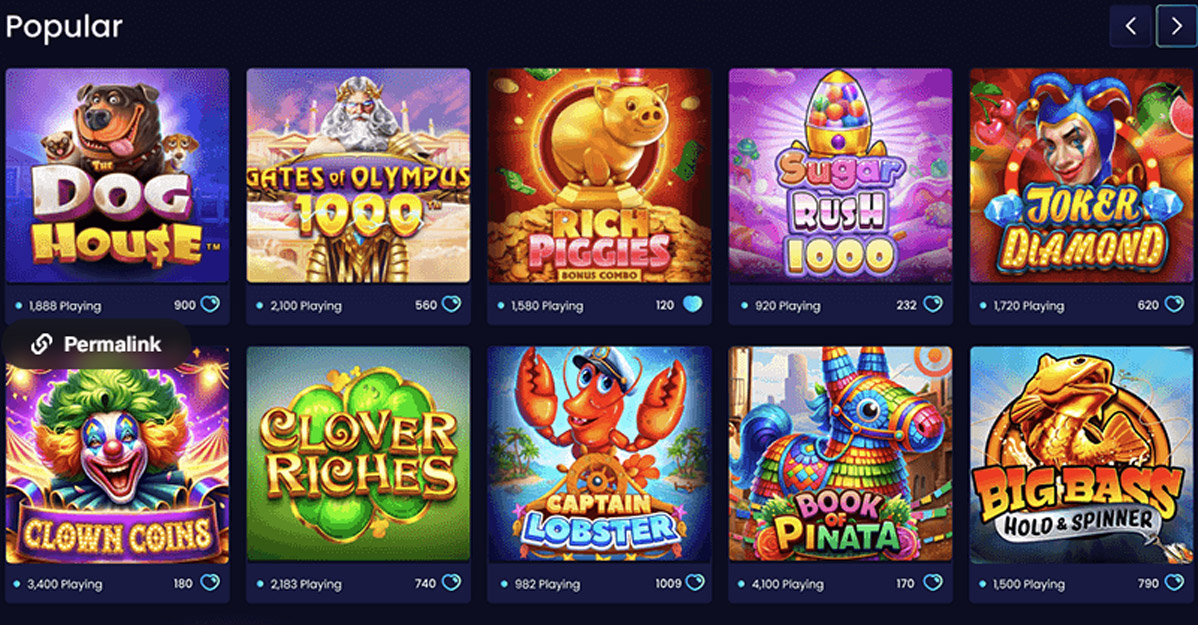Like Sugar Rush 1000 with heart icon
This screenshot has width=1198, height=625.
point(933,304)
